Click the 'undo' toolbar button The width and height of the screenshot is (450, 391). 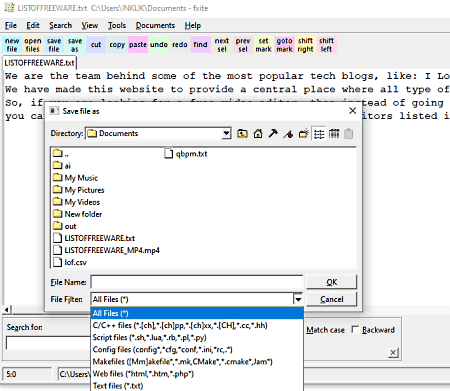[x=159, y=45]
